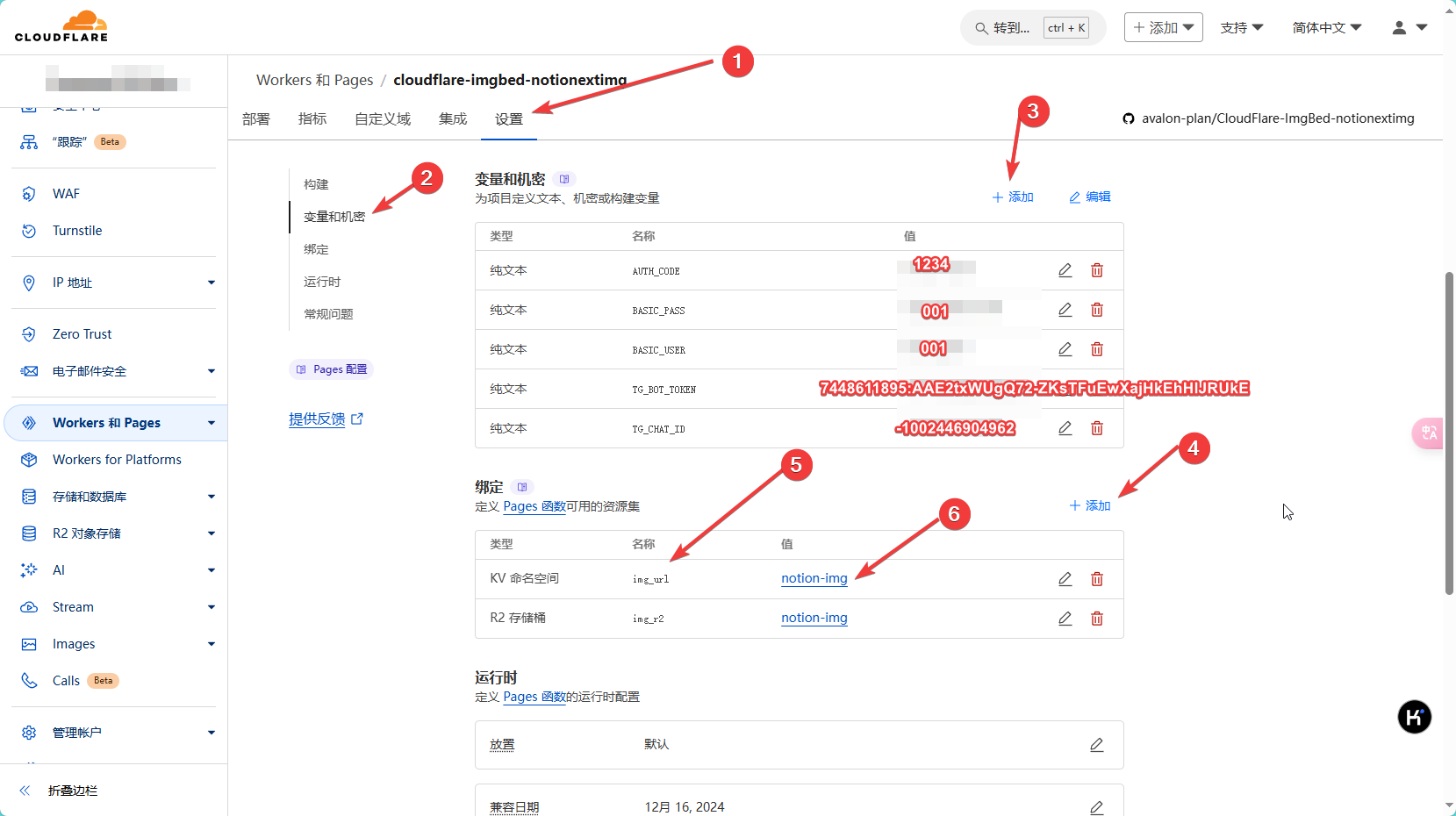
Task: Switch to the 集成 tab
Action: click(453, 118)
